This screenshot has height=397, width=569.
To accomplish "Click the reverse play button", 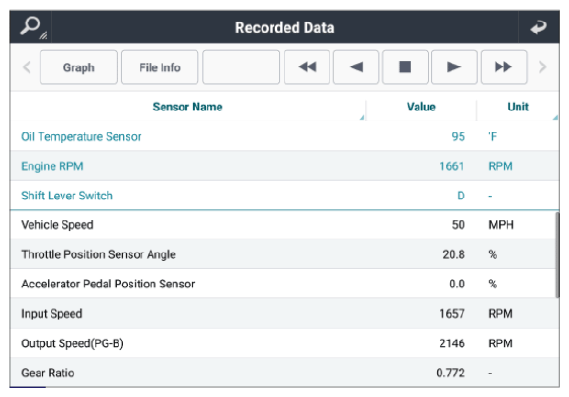I will point(356,67).
